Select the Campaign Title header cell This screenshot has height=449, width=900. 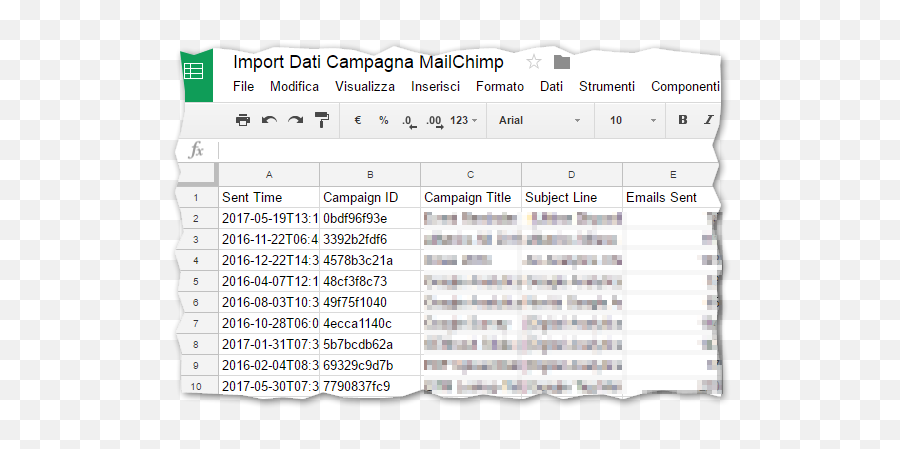471,198
